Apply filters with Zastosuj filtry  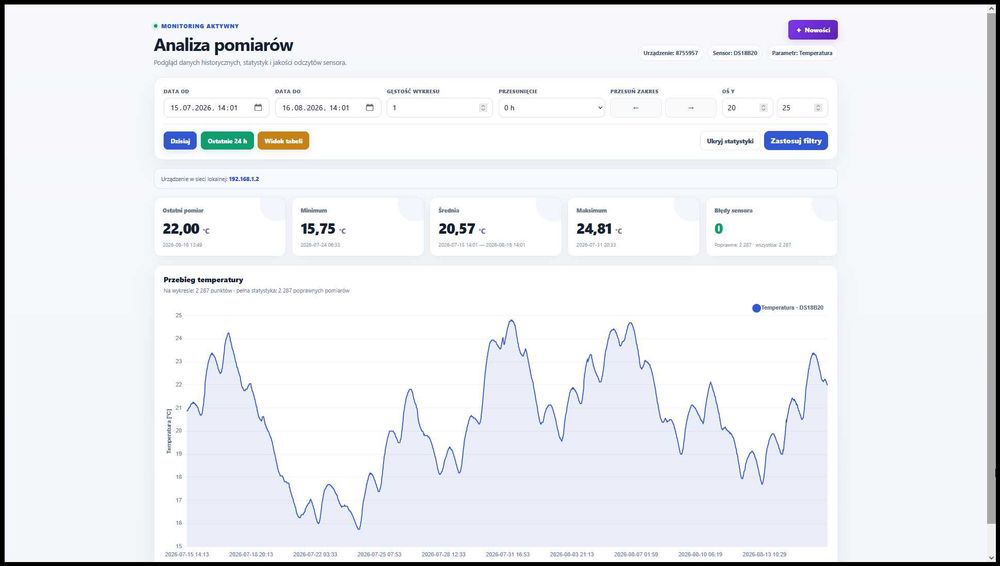[796, 141]
